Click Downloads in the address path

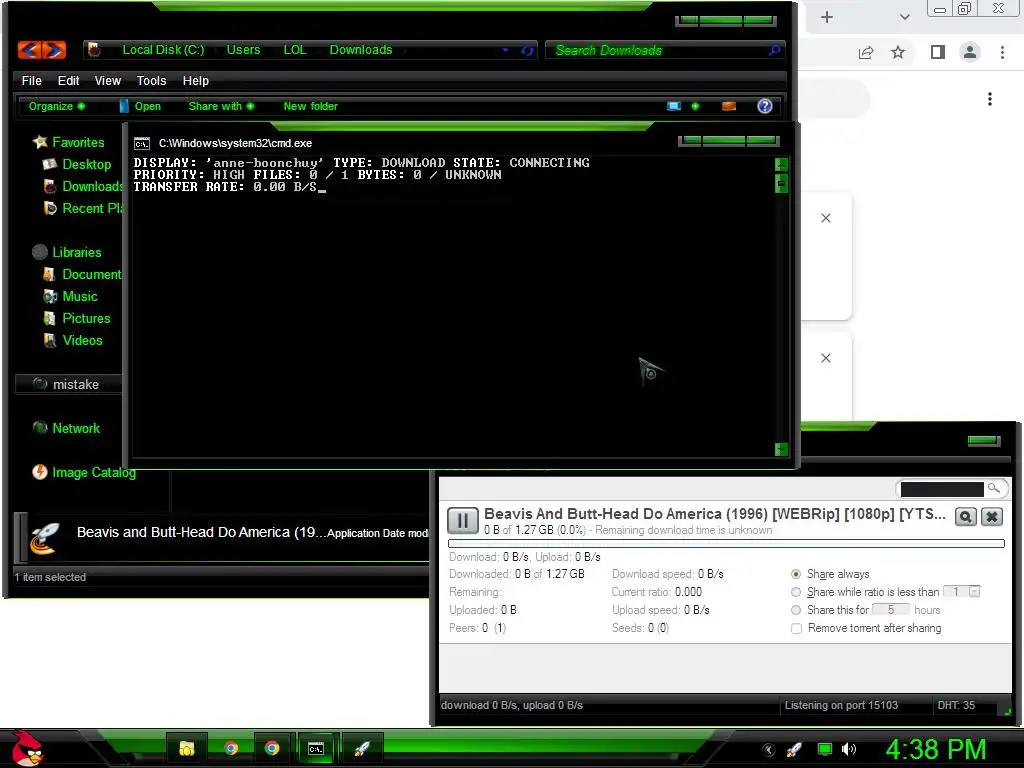(360, 50)
